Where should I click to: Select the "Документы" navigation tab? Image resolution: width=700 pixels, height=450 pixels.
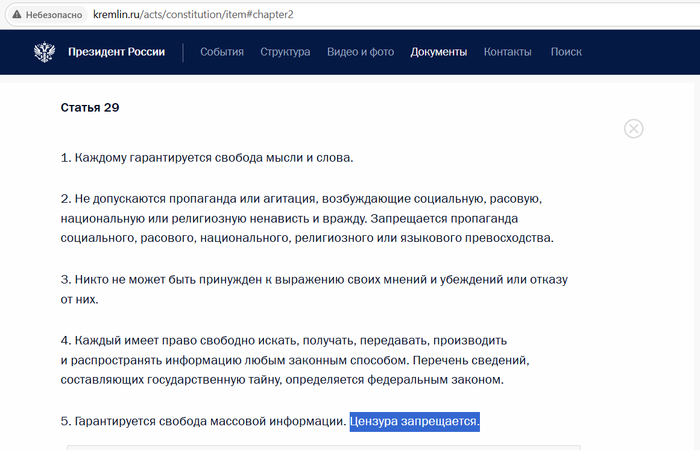(x=438, y=52)
